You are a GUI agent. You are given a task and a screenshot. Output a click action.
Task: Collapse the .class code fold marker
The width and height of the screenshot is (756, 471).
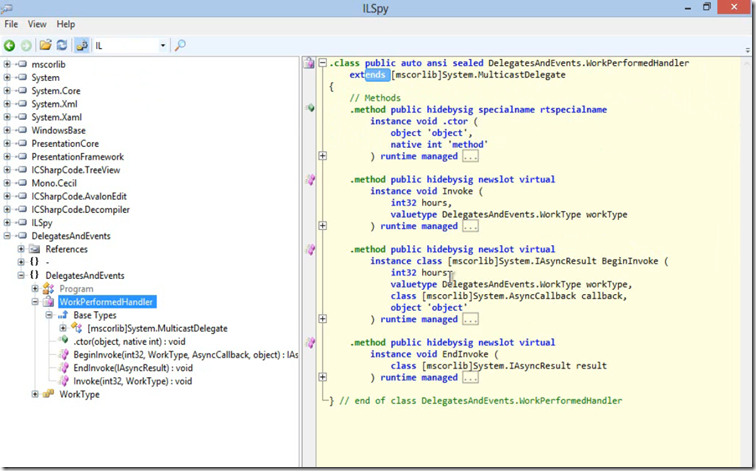tap(323, 63)
